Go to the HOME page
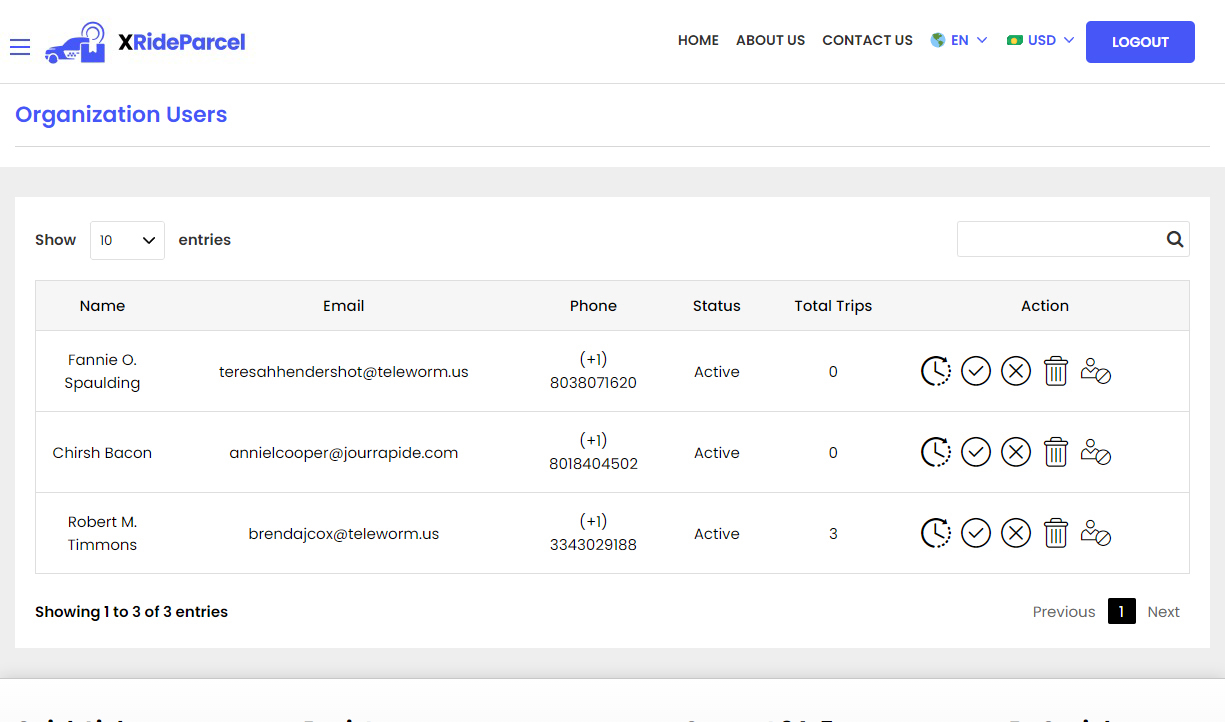This screenshot has height=722, width=1225. pyautogui.click(x=698, y=41)
